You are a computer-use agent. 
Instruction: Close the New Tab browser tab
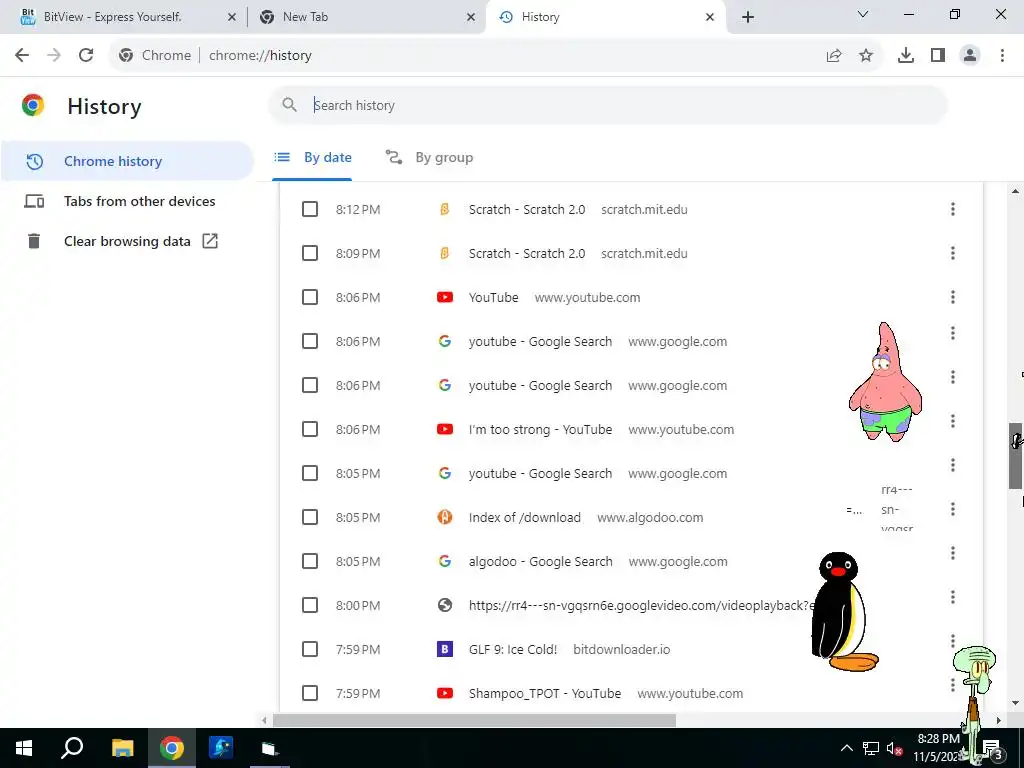471,17
